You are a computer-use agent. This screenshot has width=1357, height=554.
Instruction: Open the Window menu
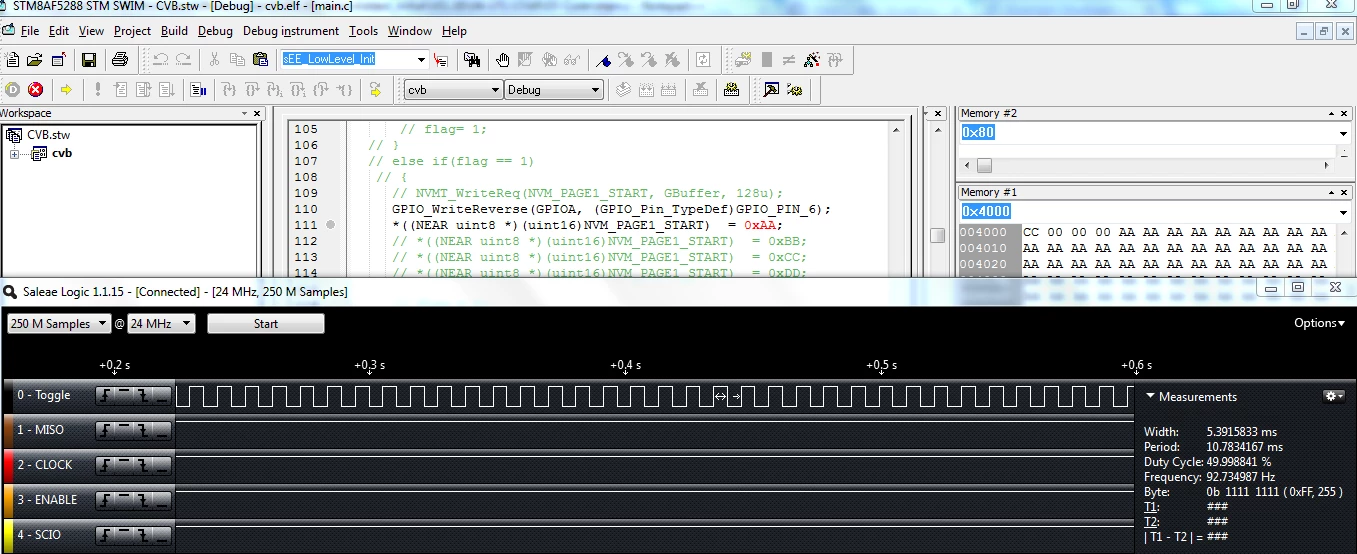[x=410, y=31]
